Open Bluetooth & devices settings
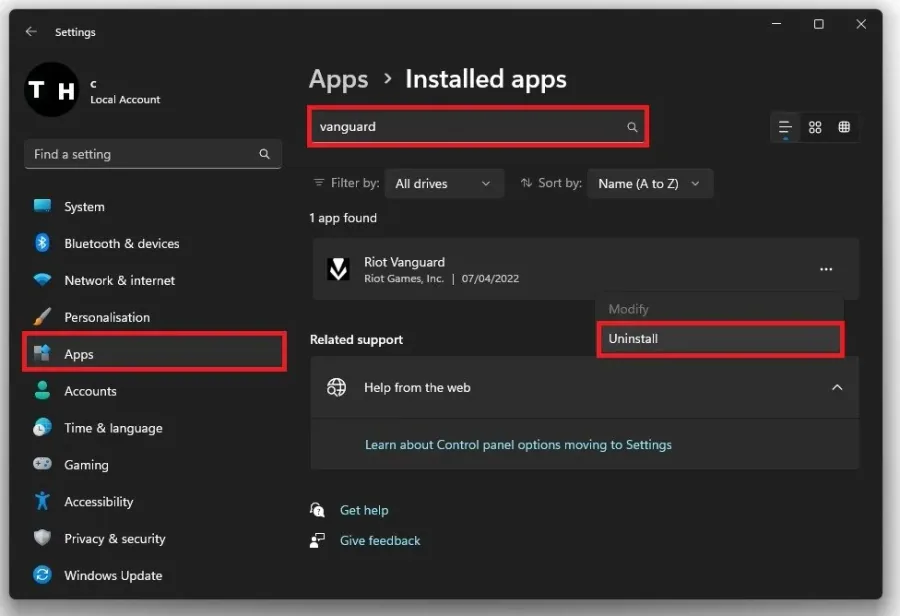Image resolution: width=900 pixels, height=616 pixels. click(x=154, y=243)
